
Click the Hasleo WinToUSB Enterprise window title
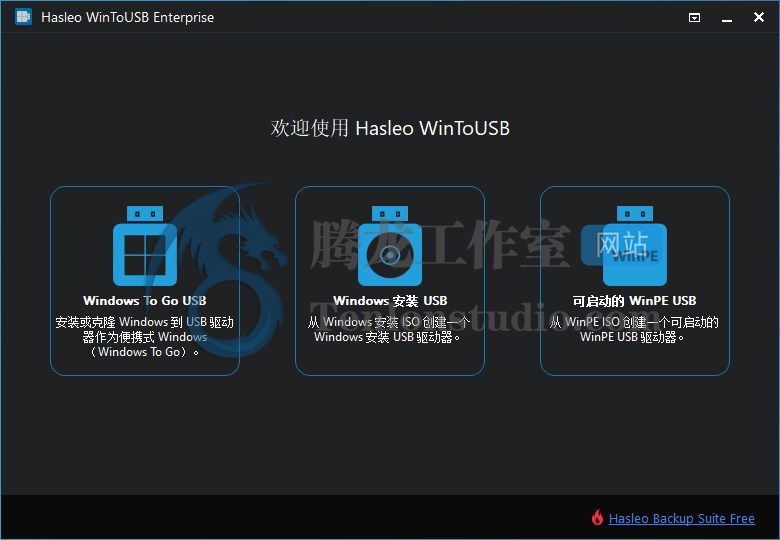tap(127, 17)
